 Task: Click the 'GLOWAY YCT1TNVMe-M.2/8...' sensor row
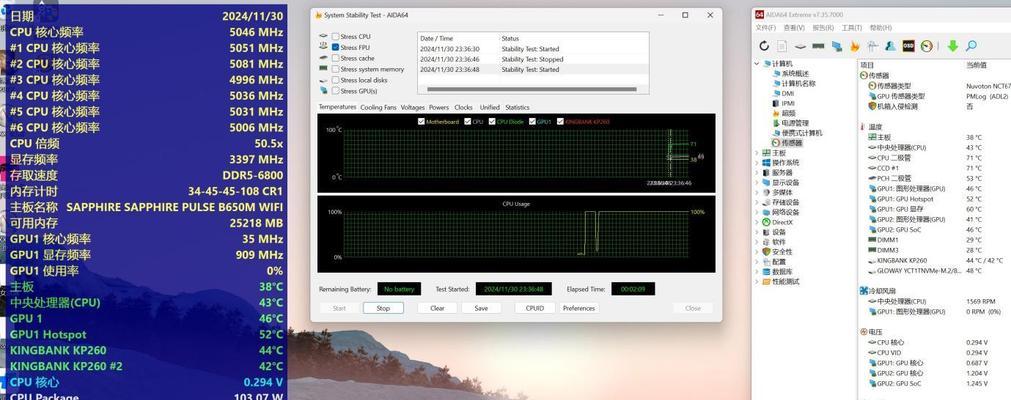point(933,271)
